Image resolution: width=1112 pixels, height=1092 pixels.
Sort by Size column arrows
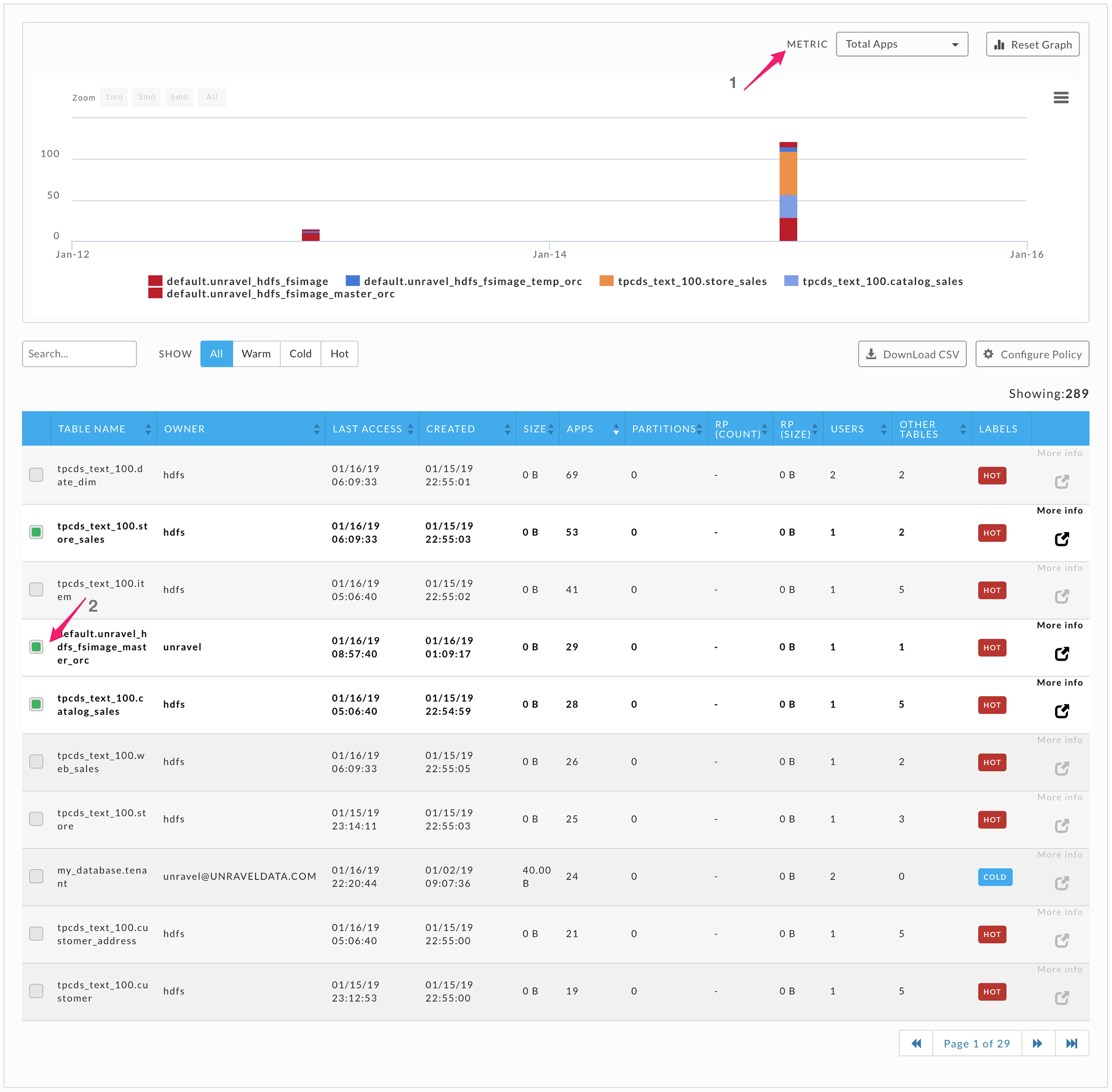click(551, 429)
